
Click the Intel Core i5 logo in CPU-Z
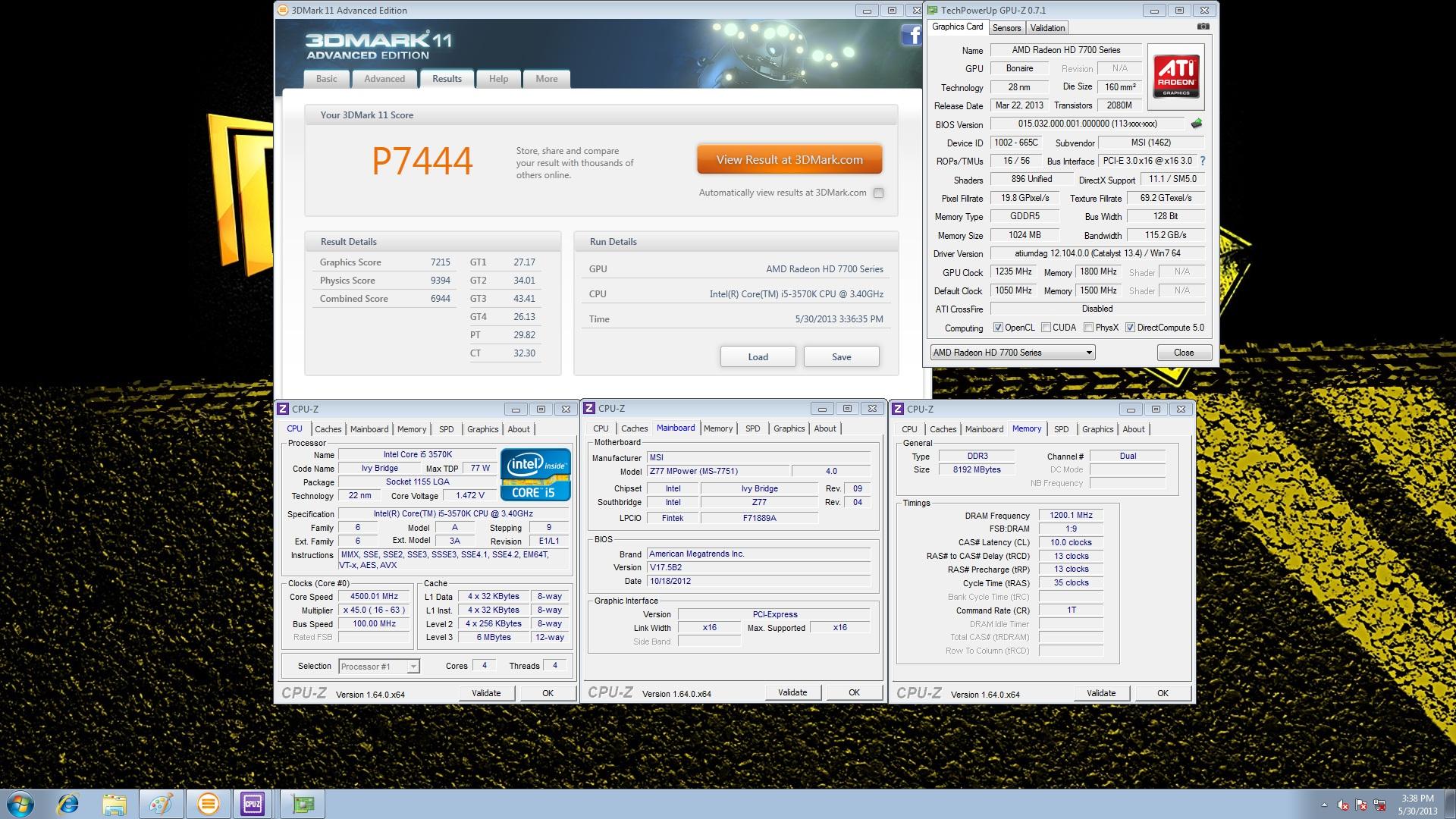(535, 474)
